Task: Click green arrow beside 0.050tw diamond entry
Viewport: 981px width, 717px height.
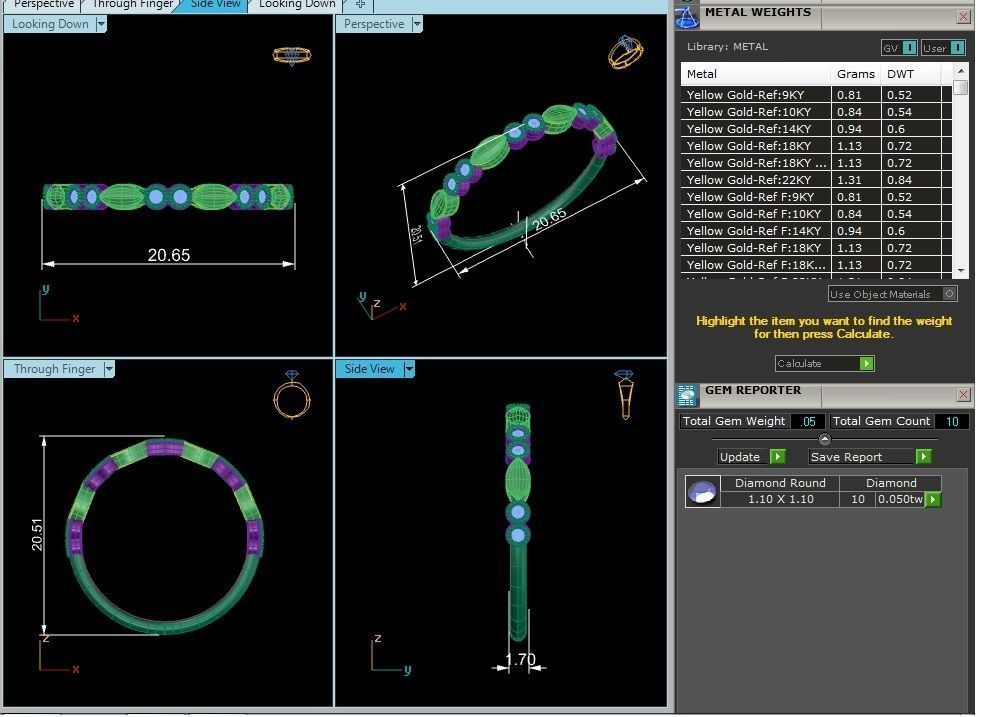Action: tap(933, 499)
